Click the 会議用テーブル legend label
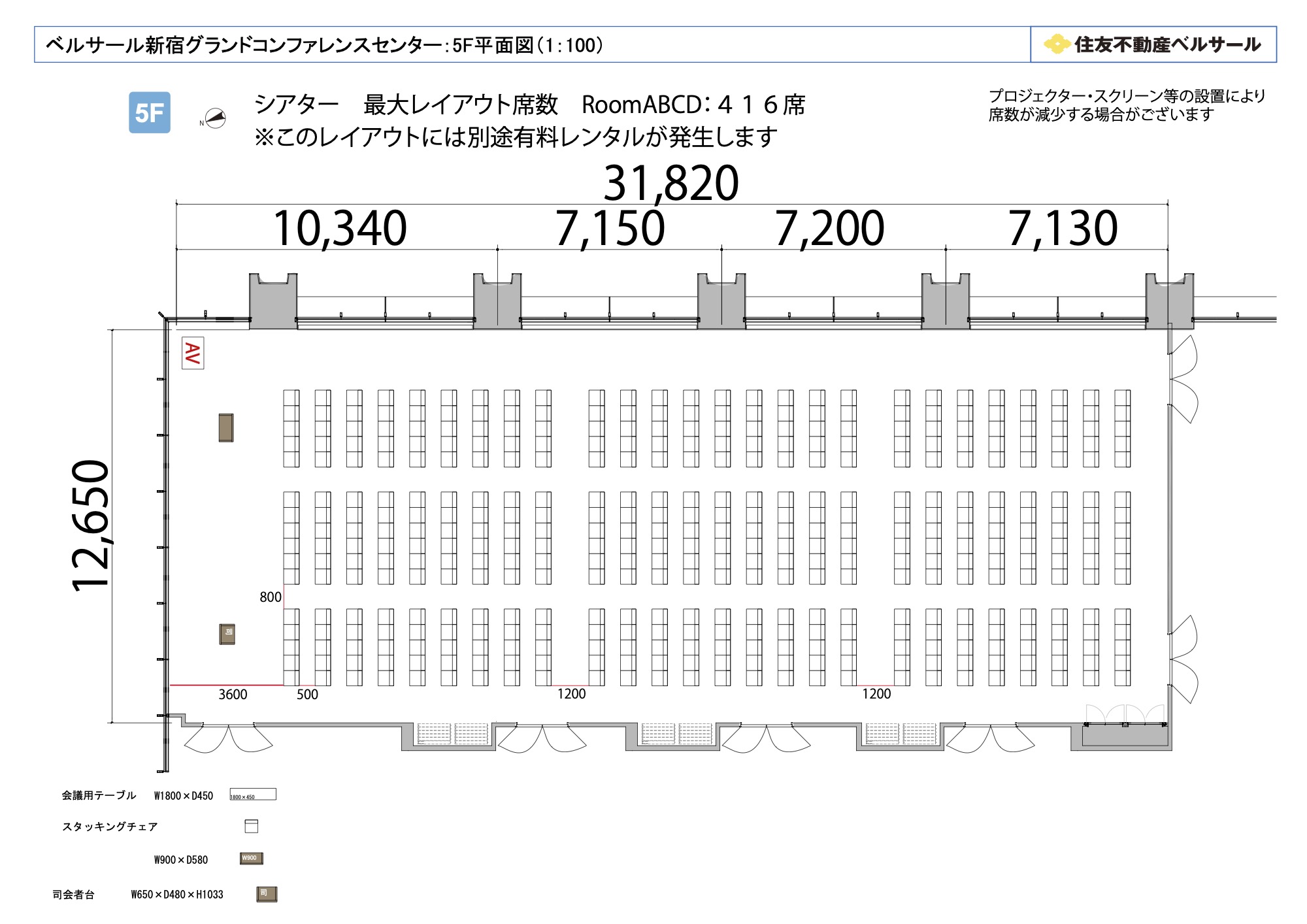 click(99, 795)
